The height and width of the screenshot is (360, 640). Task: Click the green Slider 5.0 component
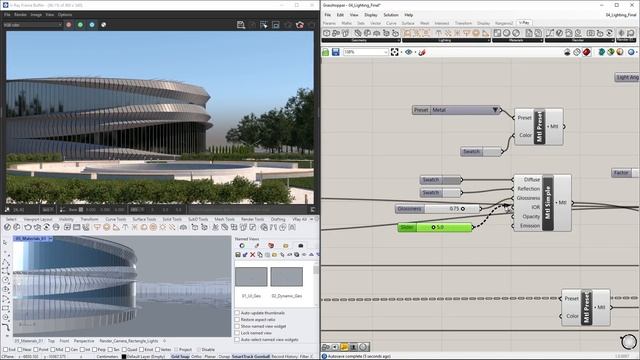[435, 227]
